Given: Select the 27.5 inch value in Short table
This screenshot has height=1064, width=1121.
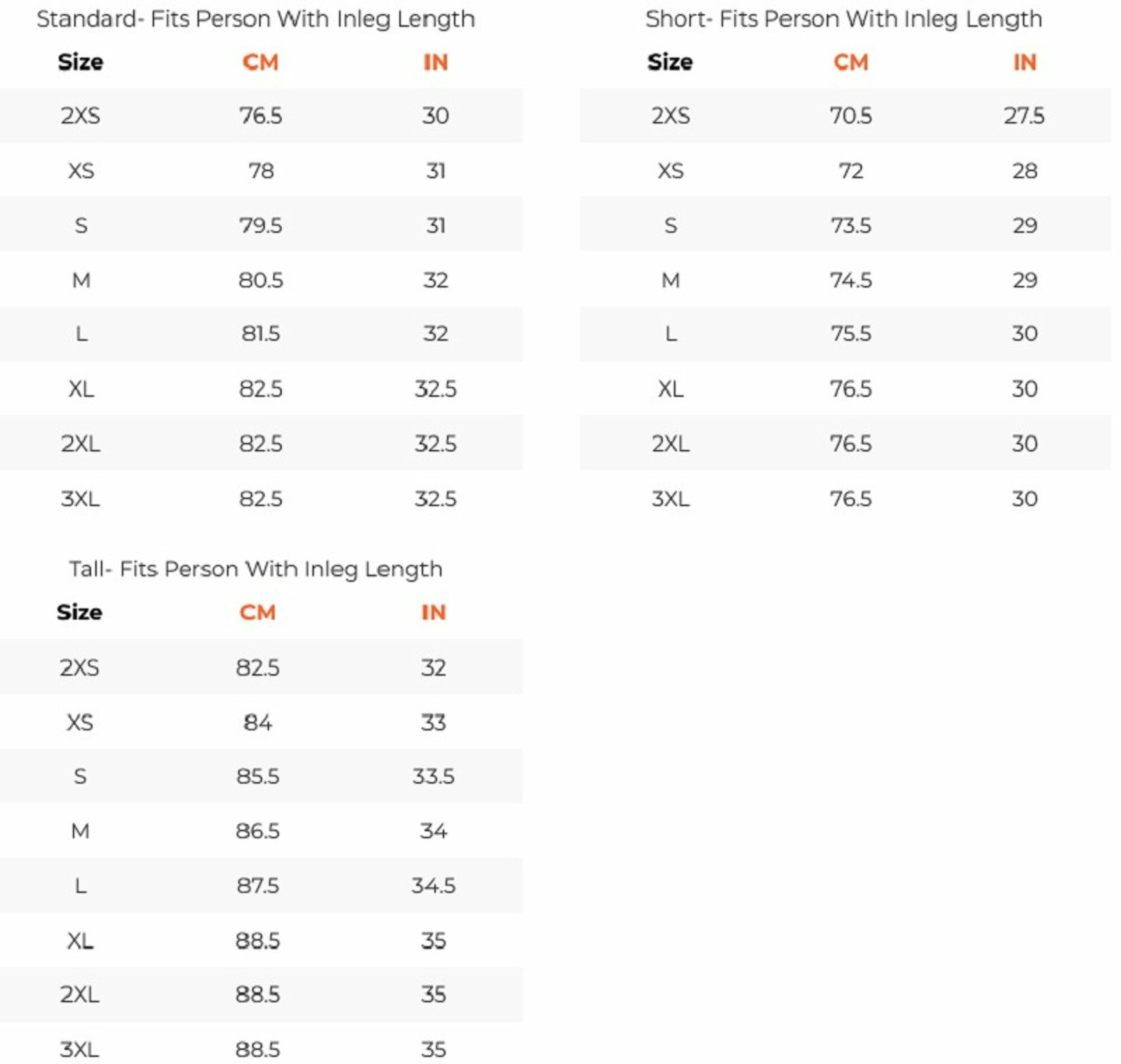Looking at the screenshot, I should [x=1024, y=116].
